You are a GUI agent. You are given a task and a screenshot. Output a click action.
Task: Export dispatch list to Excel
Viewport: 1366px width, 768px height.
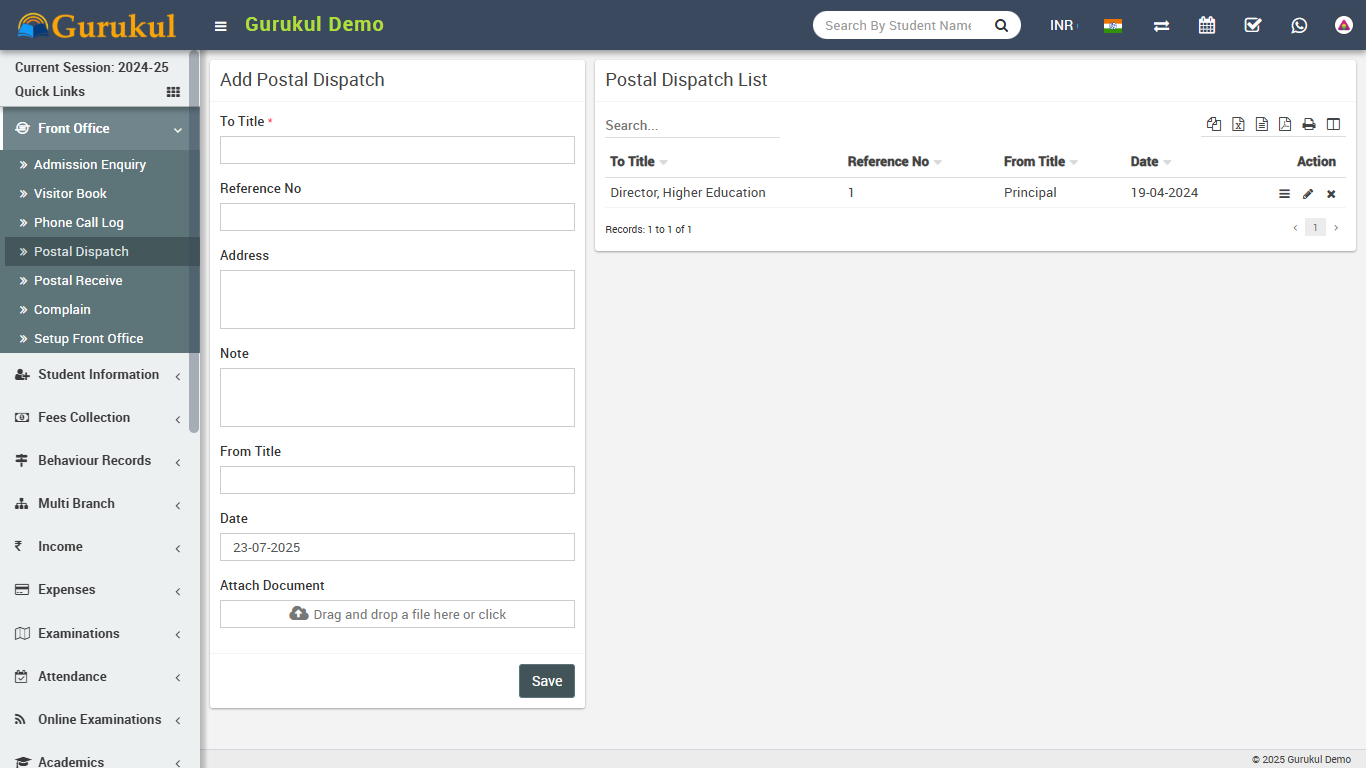tap(1238, 124)
